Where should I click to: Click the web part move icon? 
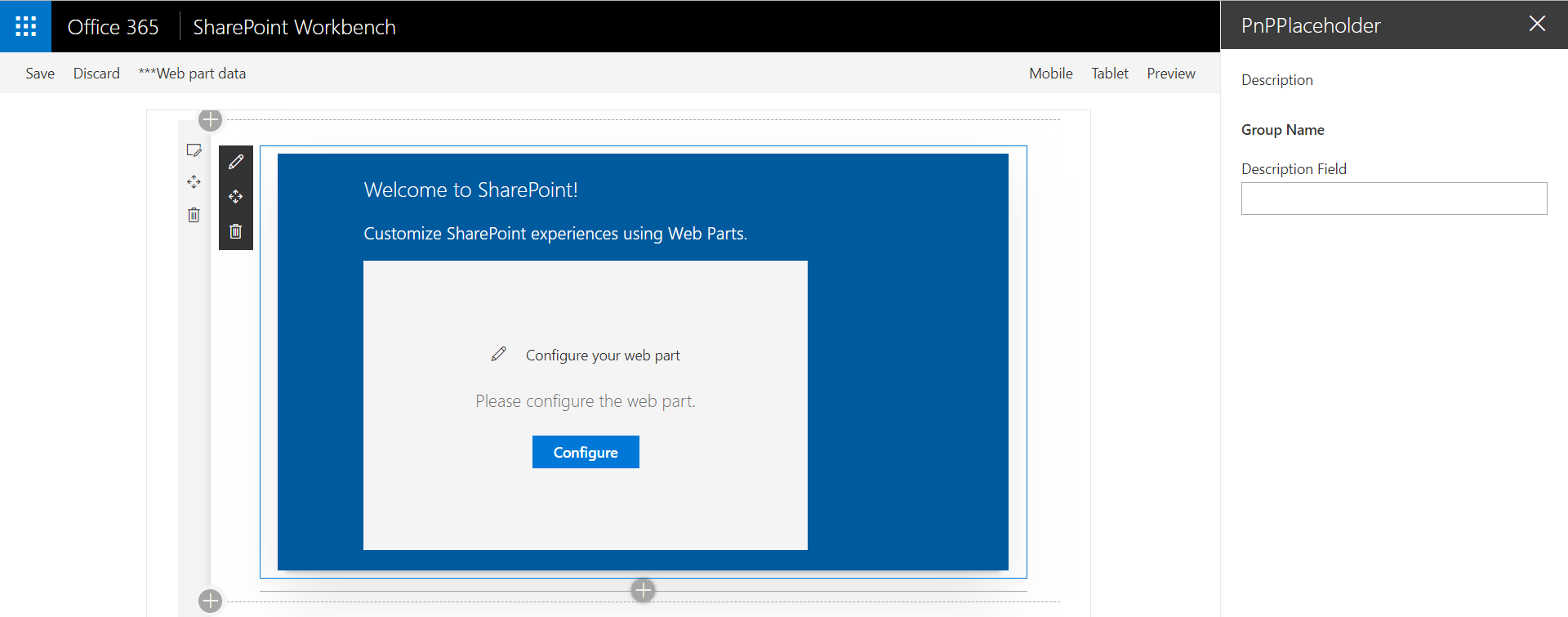(x=236, y=197)
